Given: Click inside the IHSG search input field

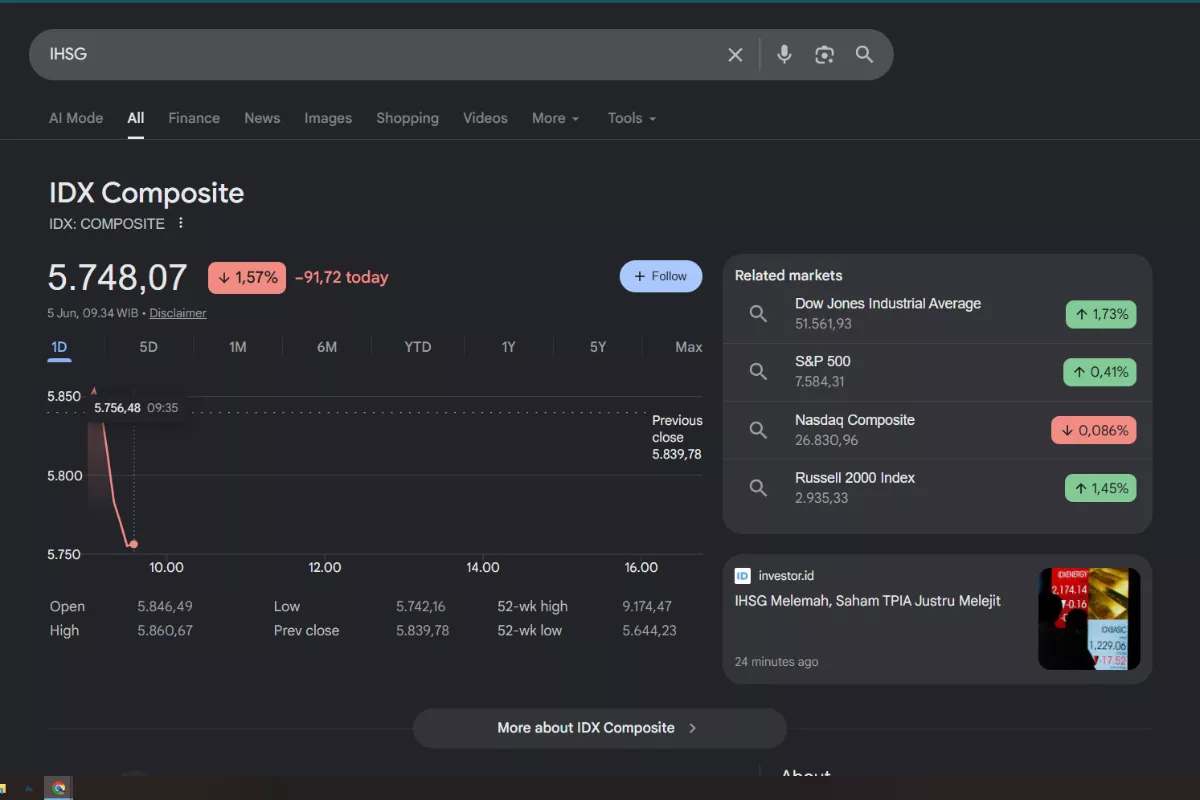Looking at the screenshot, I should 380,54.
